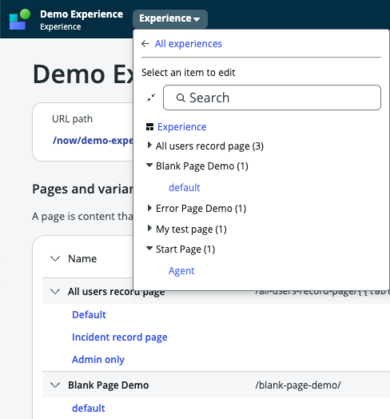Collapse the Blank Page Demo table row
The width and height of the screenshot is (390, 419).
pyautogui.click(x=55, y=385)
